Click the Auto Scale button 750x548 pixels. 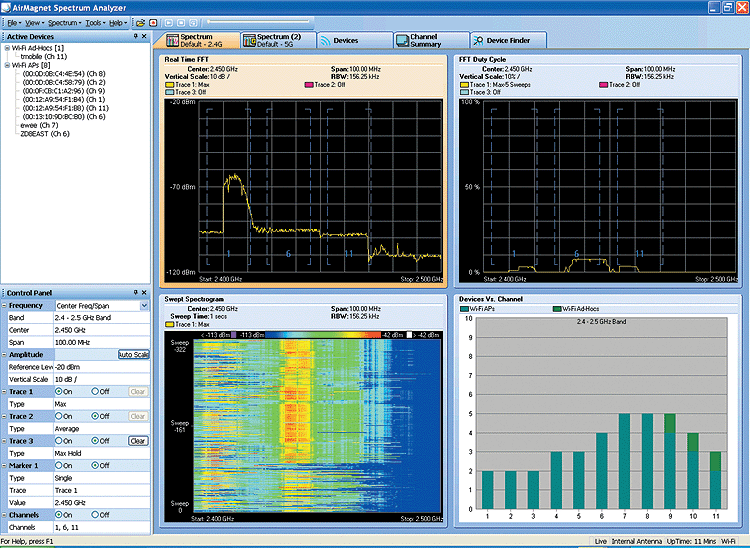tap(133, 354)
